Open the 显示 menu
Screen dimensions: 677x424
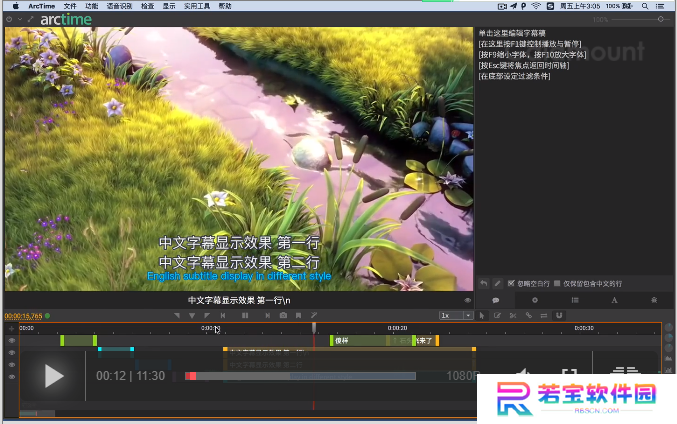(x=169, y=6)
